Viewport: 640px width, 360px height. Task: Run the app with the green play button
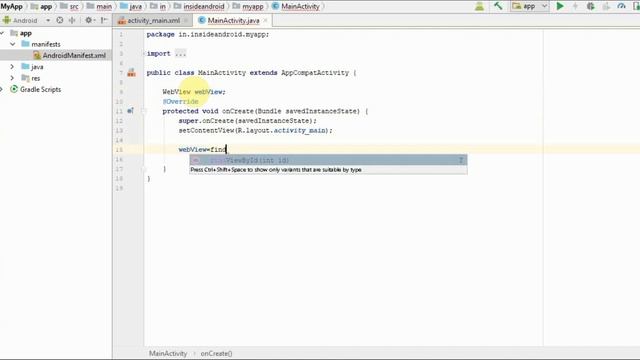tap(560, 6)
